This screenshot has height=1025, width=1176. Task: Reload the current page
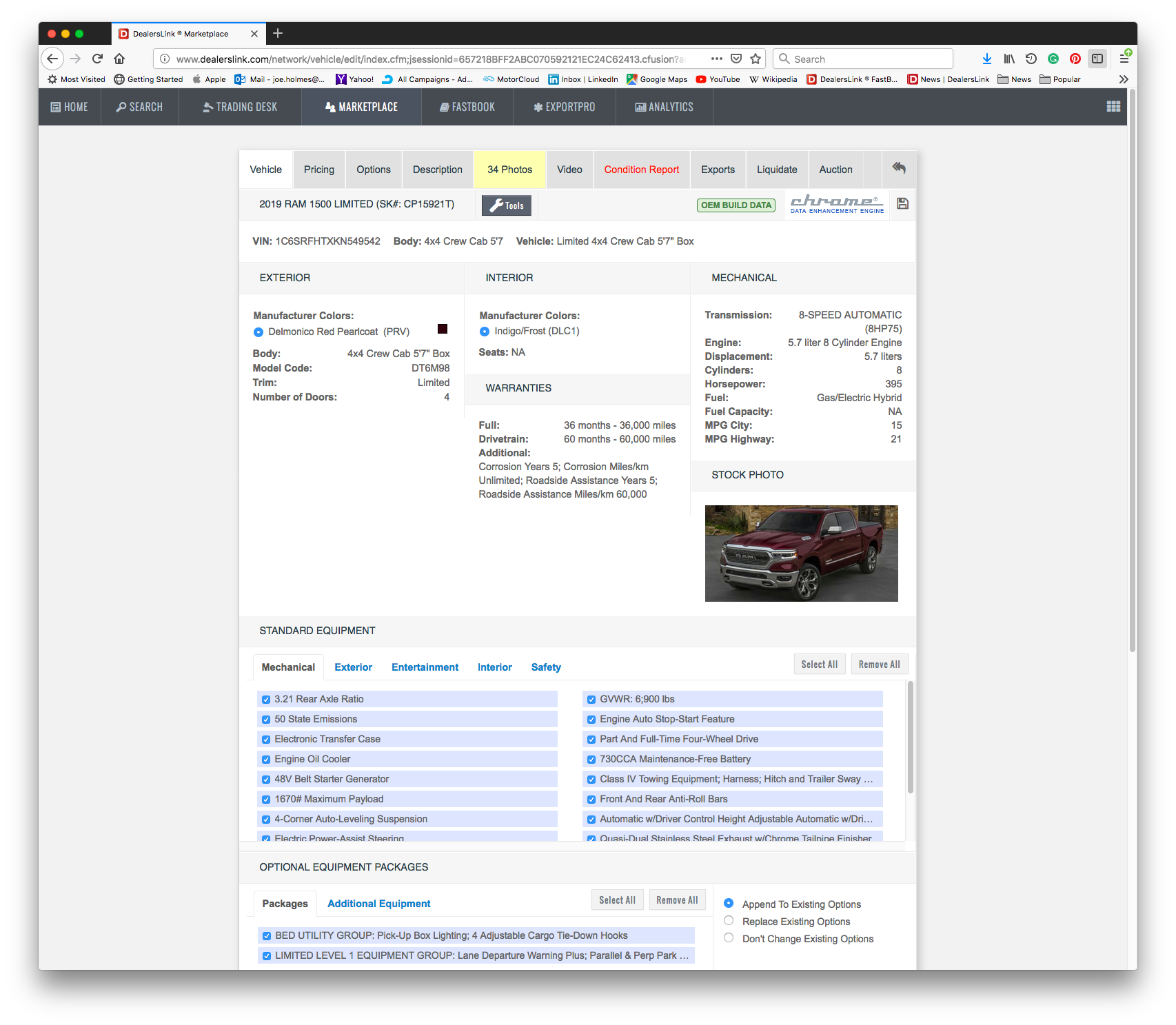[x=98, y=59]
